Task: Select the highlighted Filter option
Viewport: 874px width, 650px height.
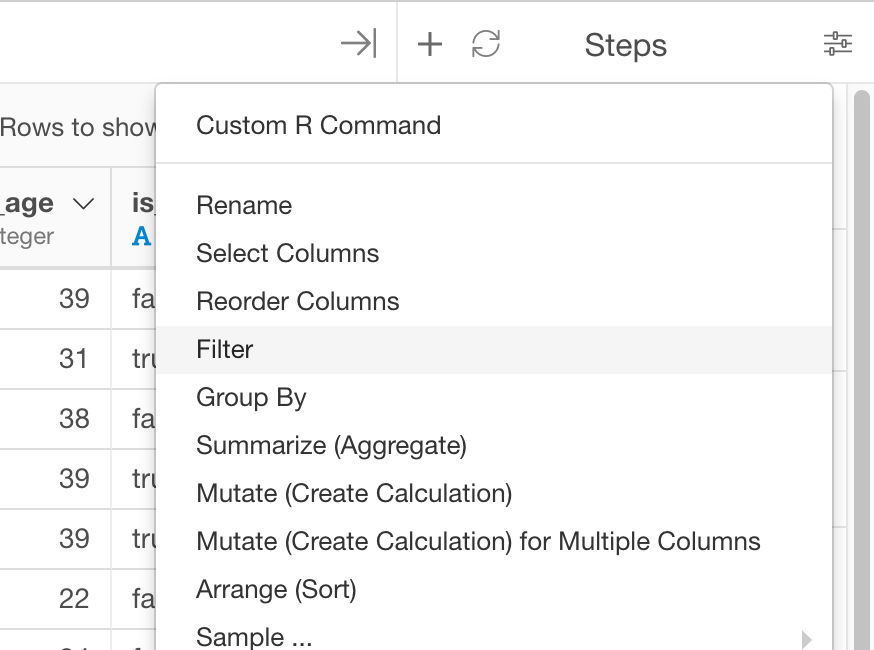Action: click(x=493, y=350)
